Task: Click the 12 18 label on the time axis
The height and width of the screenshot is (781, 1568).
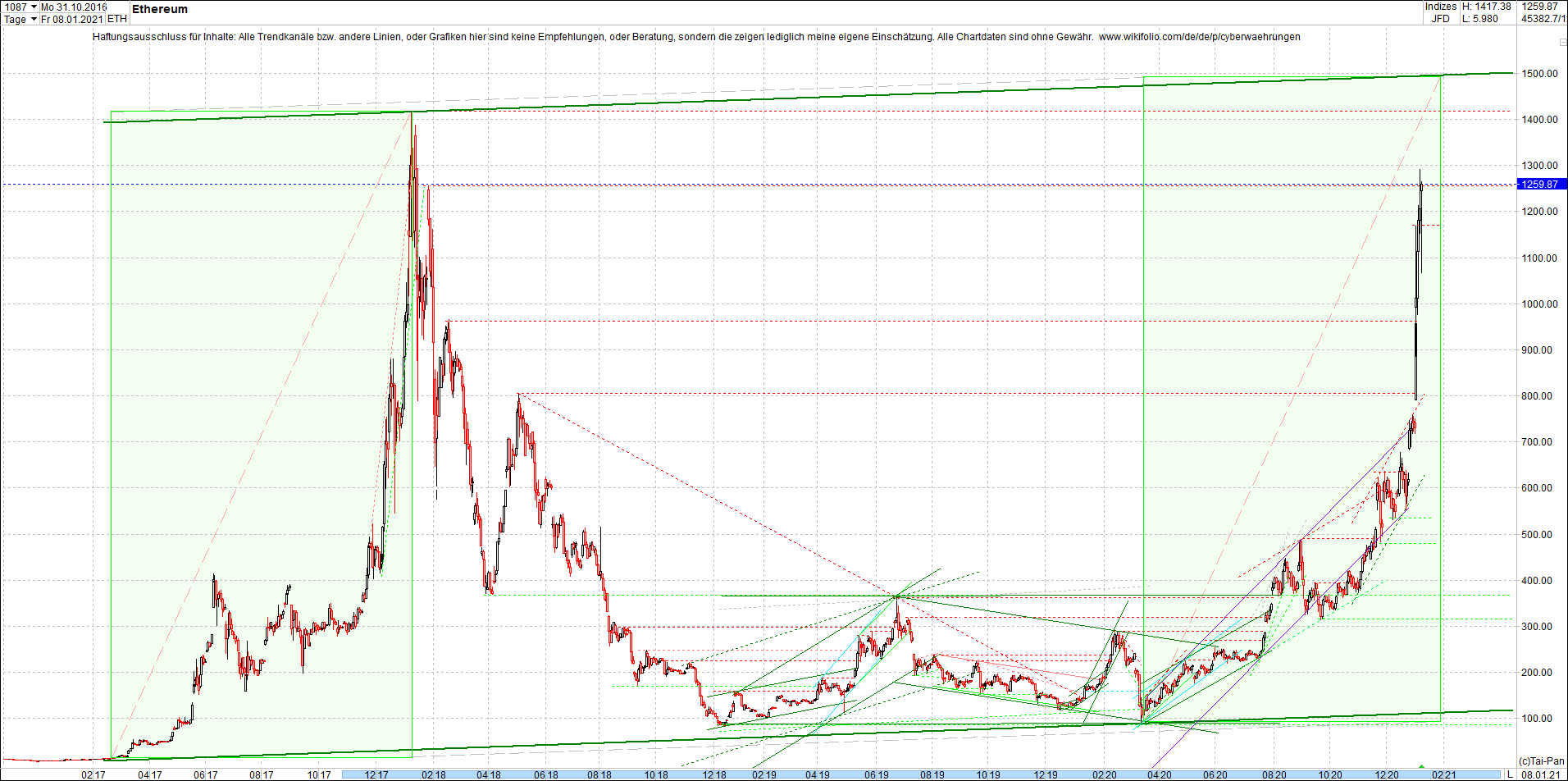Action: 716,773
